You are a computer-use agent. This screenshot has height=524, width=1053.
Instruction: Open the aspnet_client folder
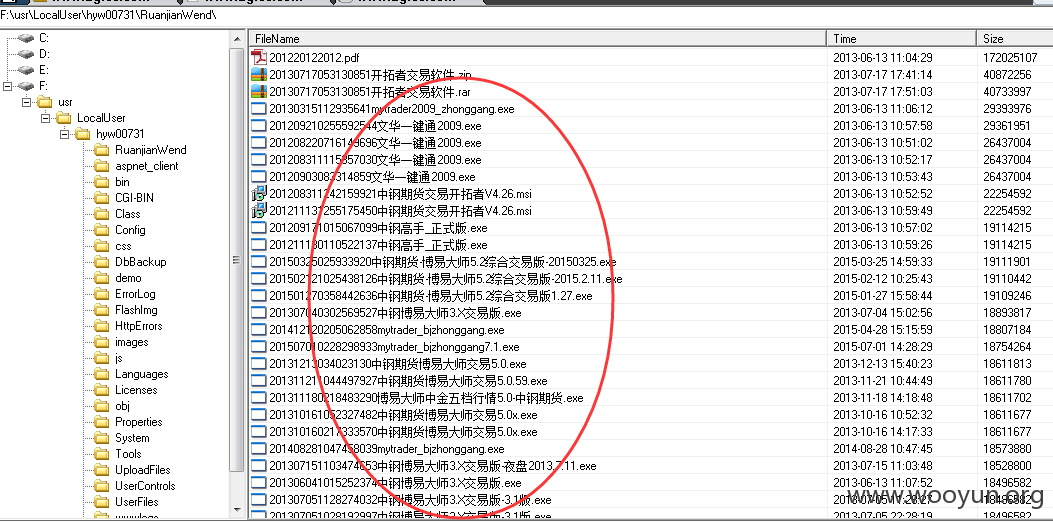click(x=146, y=166)
